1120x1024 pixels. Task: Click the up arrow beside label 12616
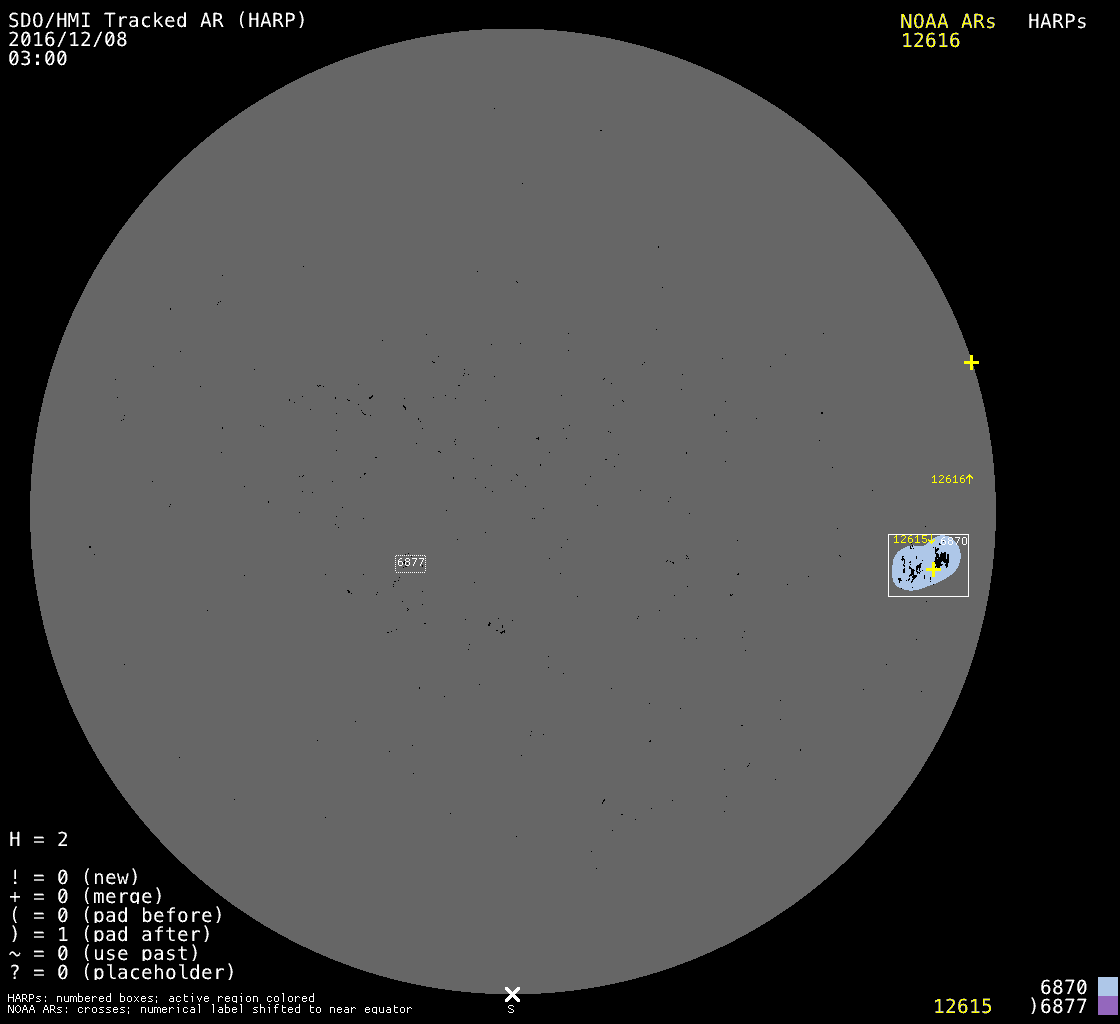pos(969,479)
